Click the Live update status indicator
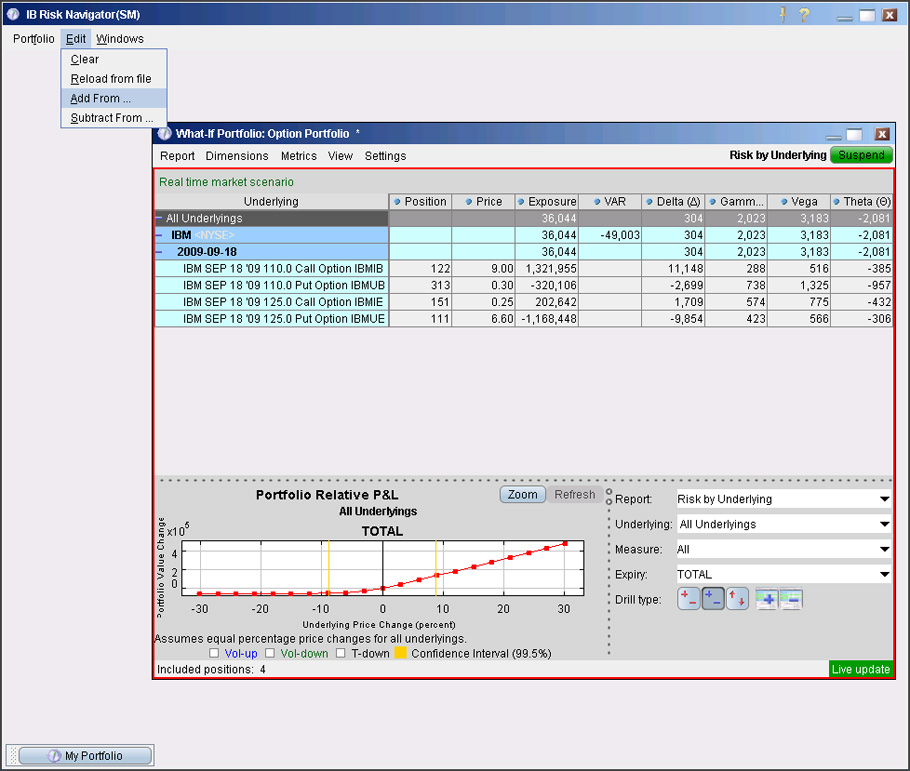 pyautogui.click(x=861, y=669)
